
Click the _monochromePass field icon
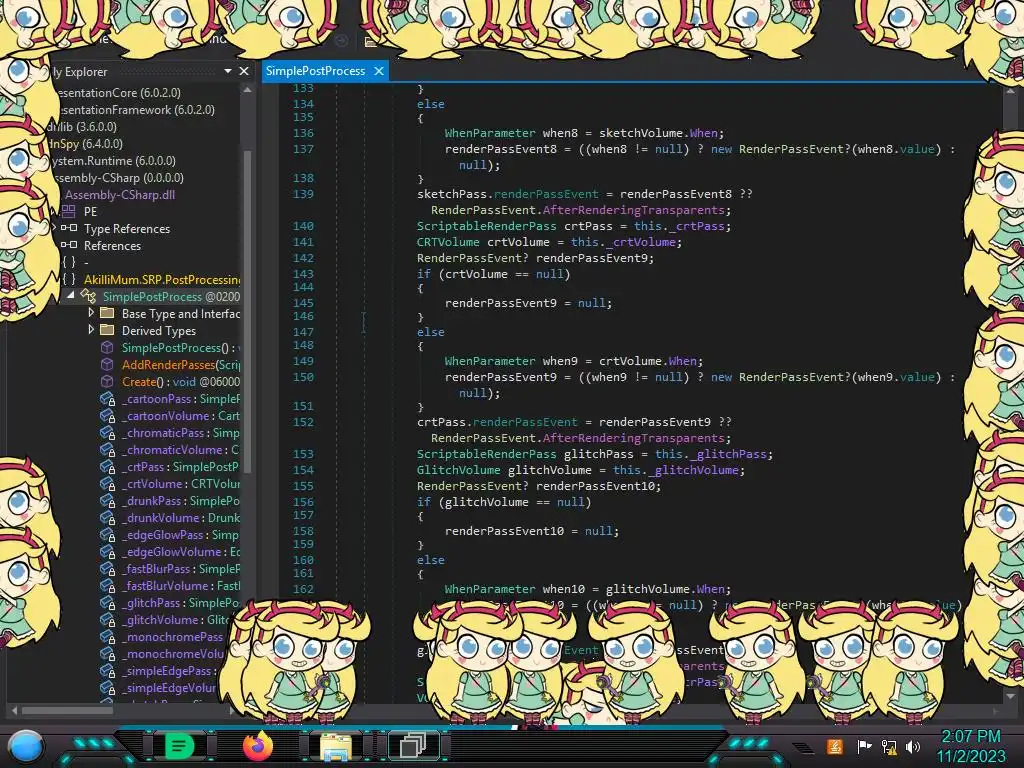[x=108, y=637]
